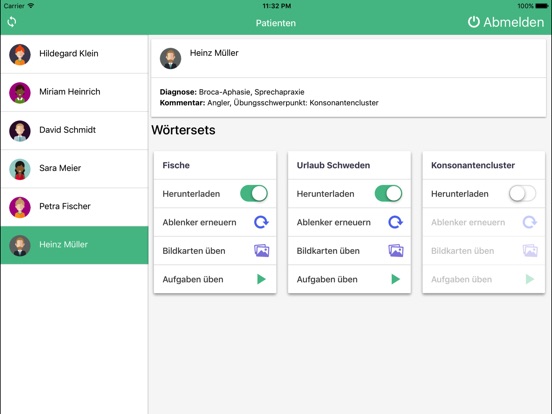Click Petra Fischer's avatar
The image size is (552, 414).
pyautogui.click(x=20, y=207)
